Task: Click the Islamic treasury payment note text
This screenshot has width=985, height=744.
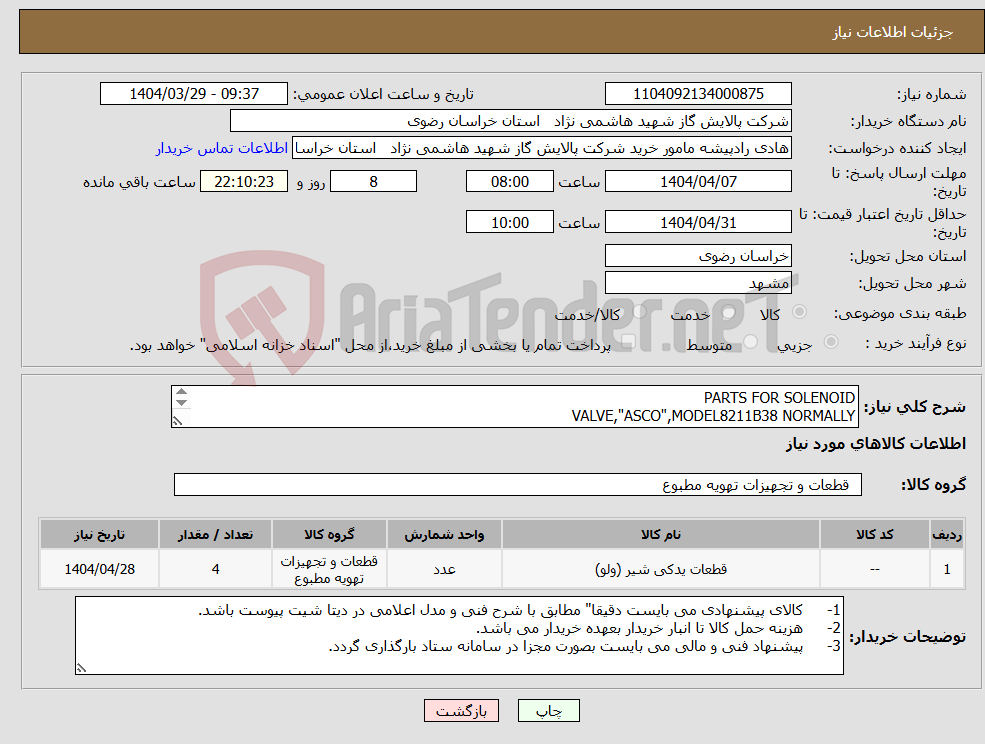Action: coord(370,346)
